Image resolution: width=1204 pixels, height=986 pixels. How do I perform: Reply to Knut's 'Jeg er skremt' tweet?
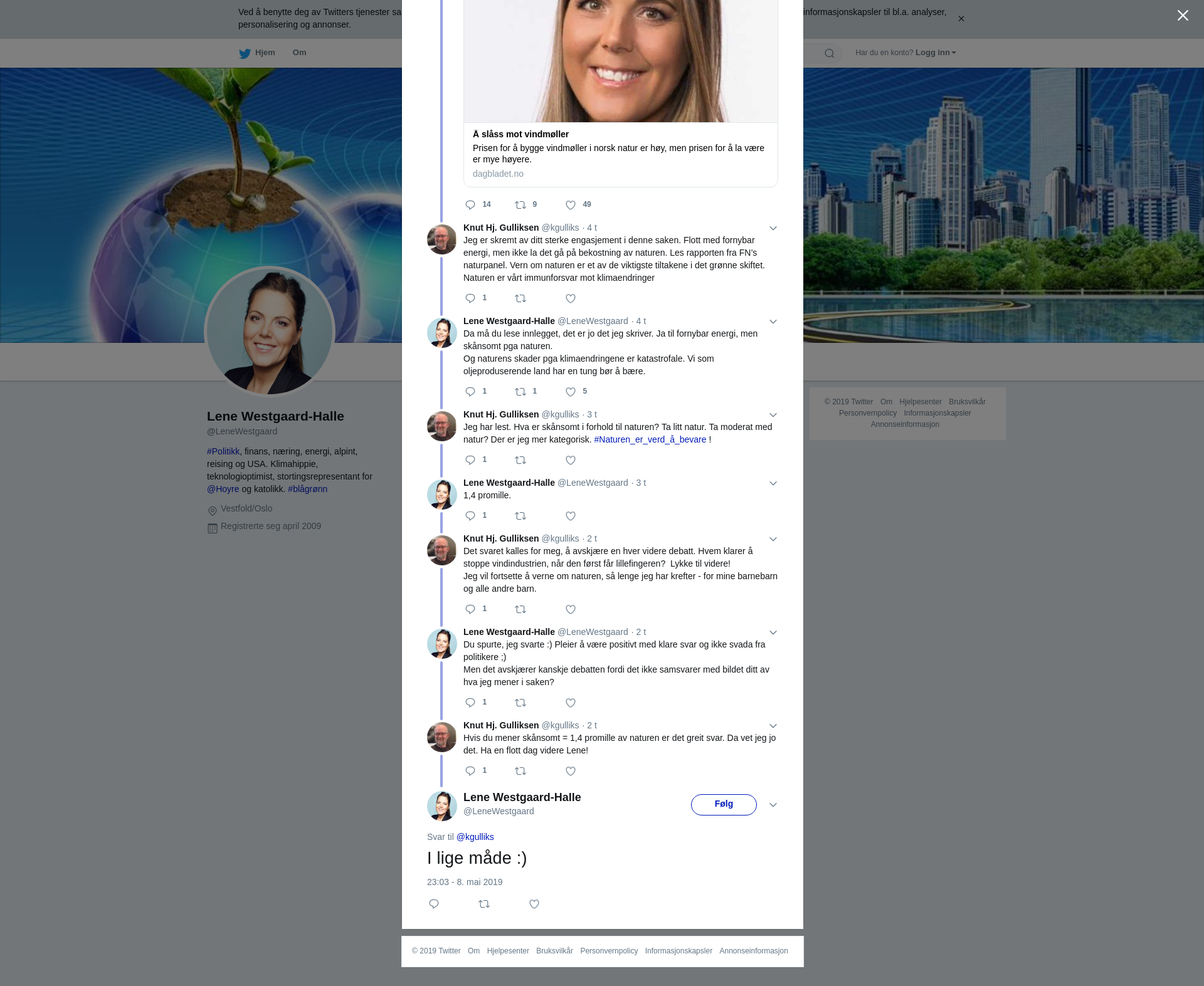click(x=470, y=298)
